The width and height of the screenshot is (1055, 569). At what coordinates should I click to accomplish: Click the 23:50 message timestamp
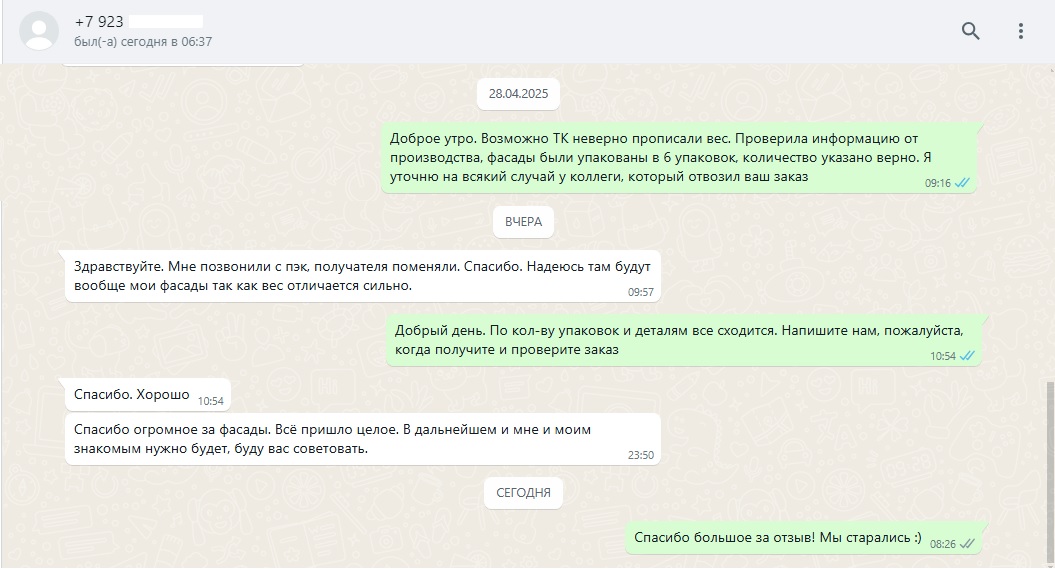coord(641,455)
